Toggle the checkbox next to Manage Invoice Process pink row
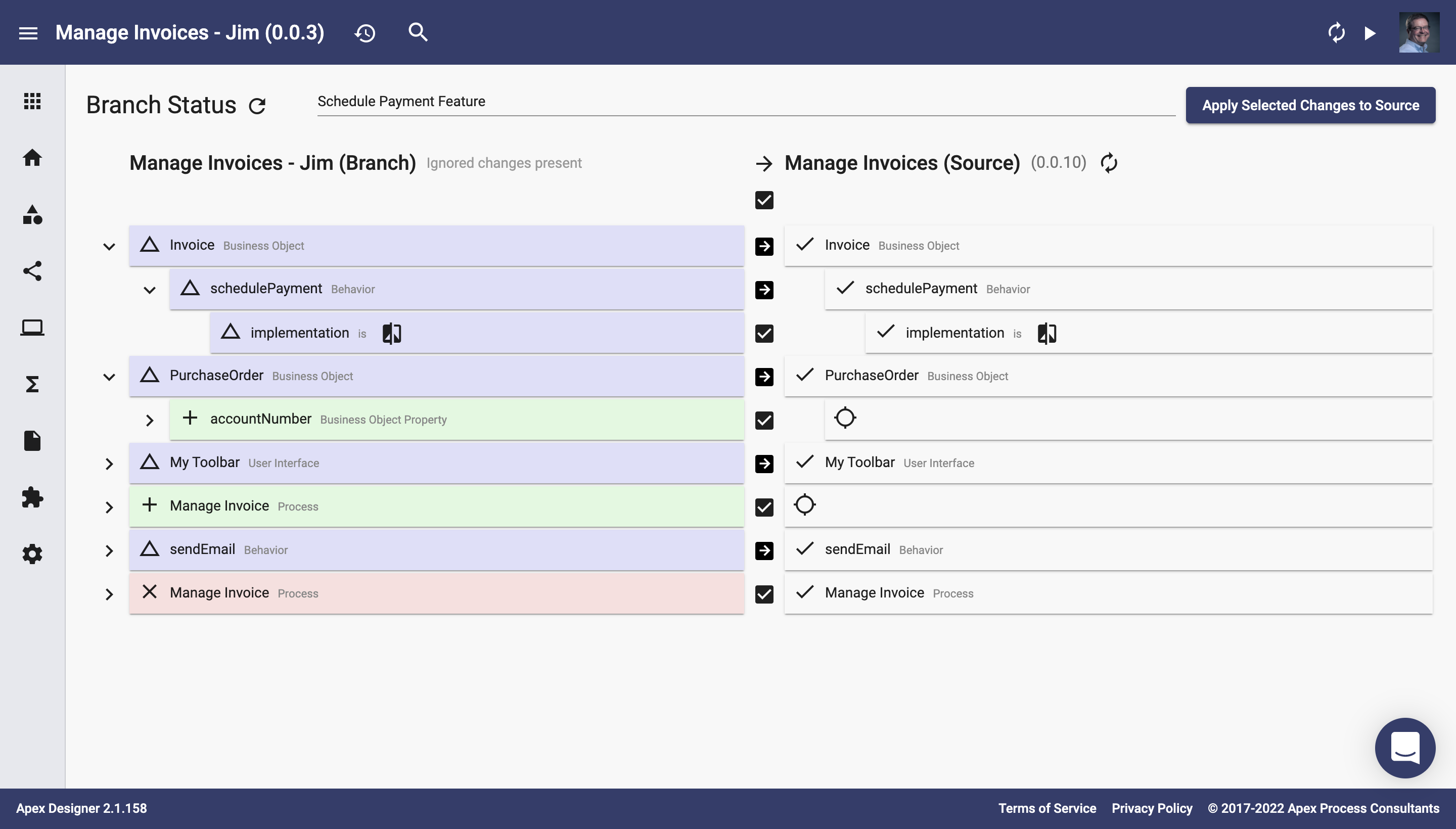This screenshot has width=1456, height=829. (764, 592)
